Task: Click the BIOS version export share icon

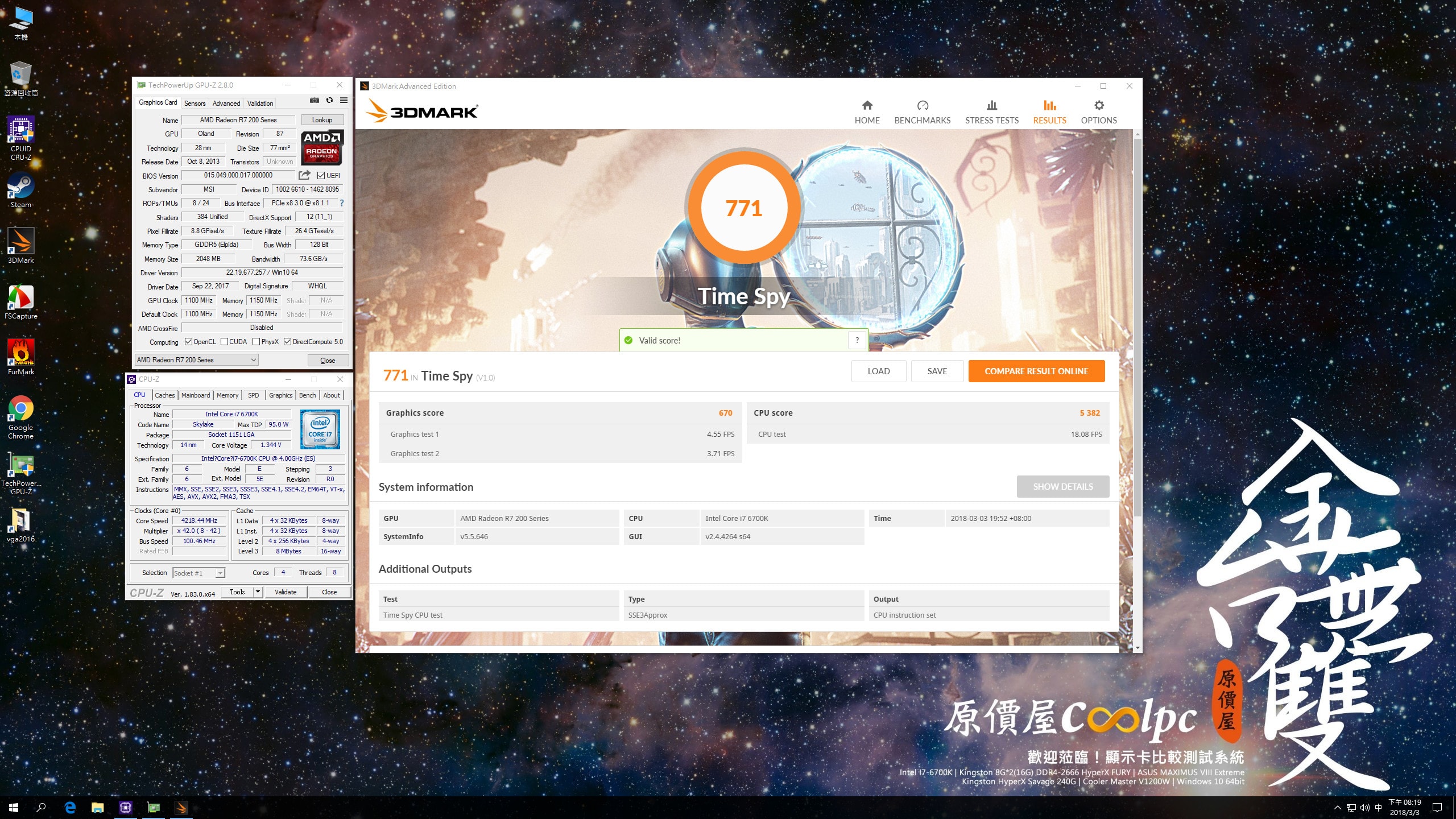Action: point(305,175)
